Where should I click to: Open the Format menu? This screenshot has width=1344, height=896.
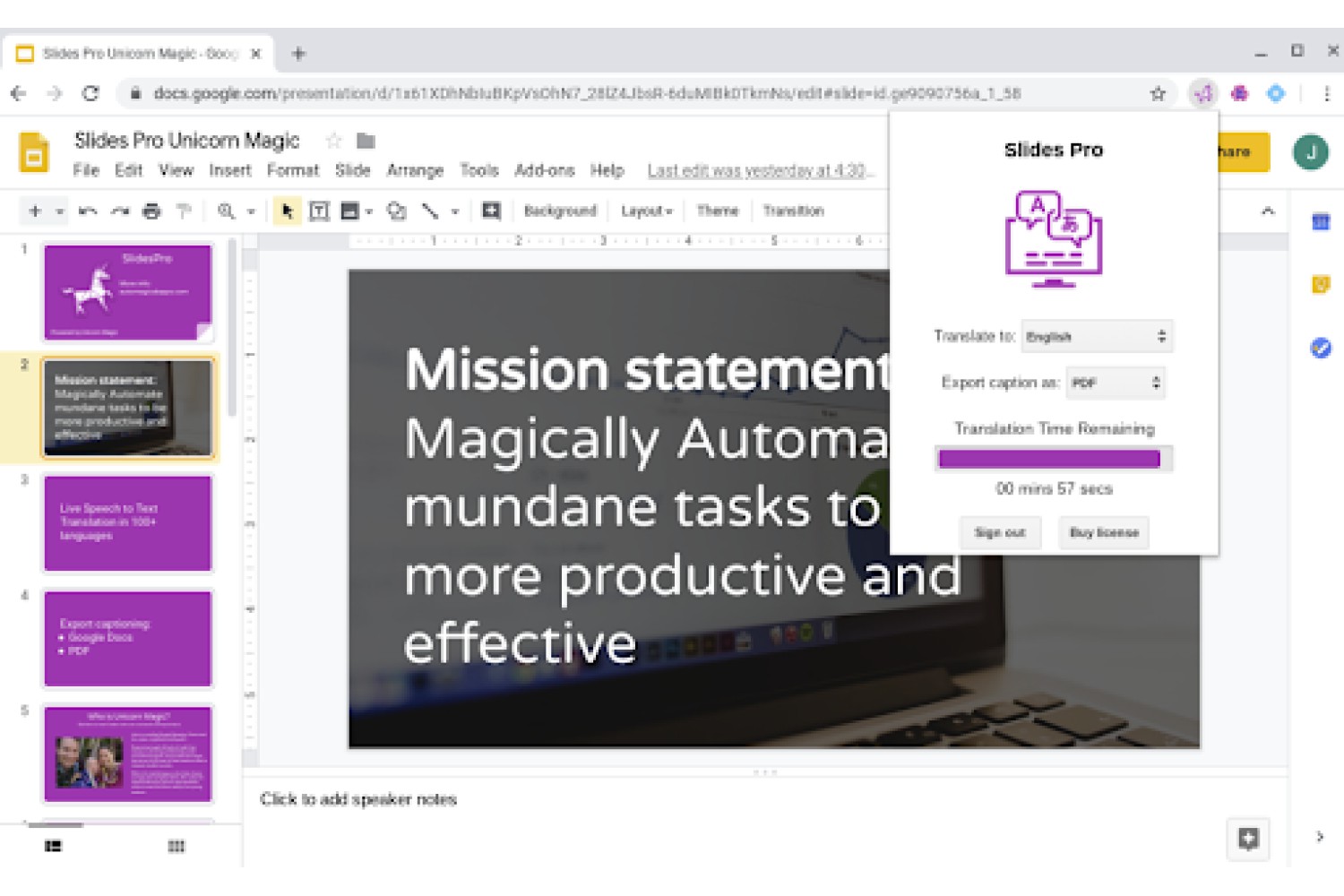point(293,170)
